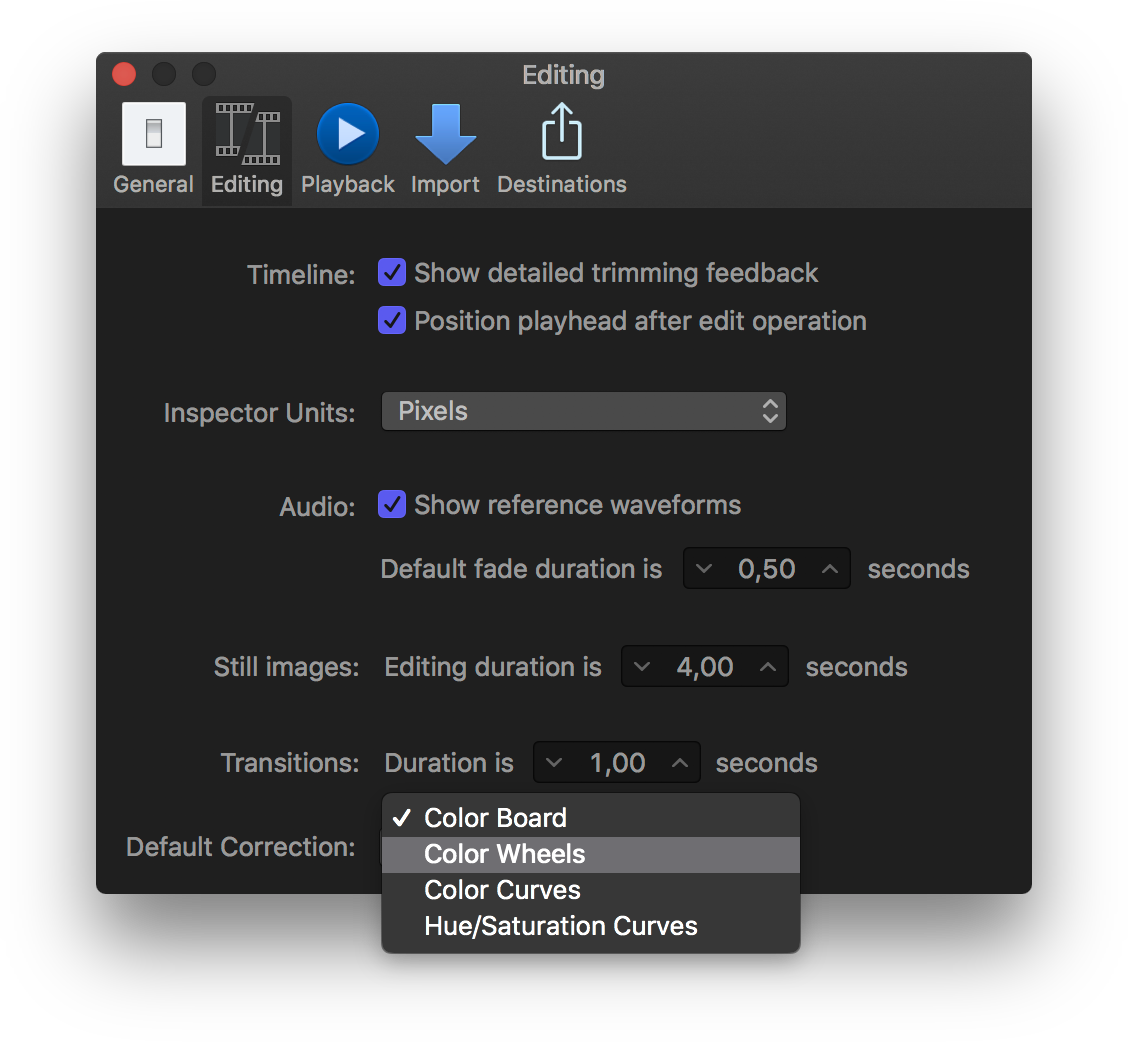Screen dimensions: 1128x1042
Task: Open Import preferences via arrow icon
Action: (x=445, y=134)
